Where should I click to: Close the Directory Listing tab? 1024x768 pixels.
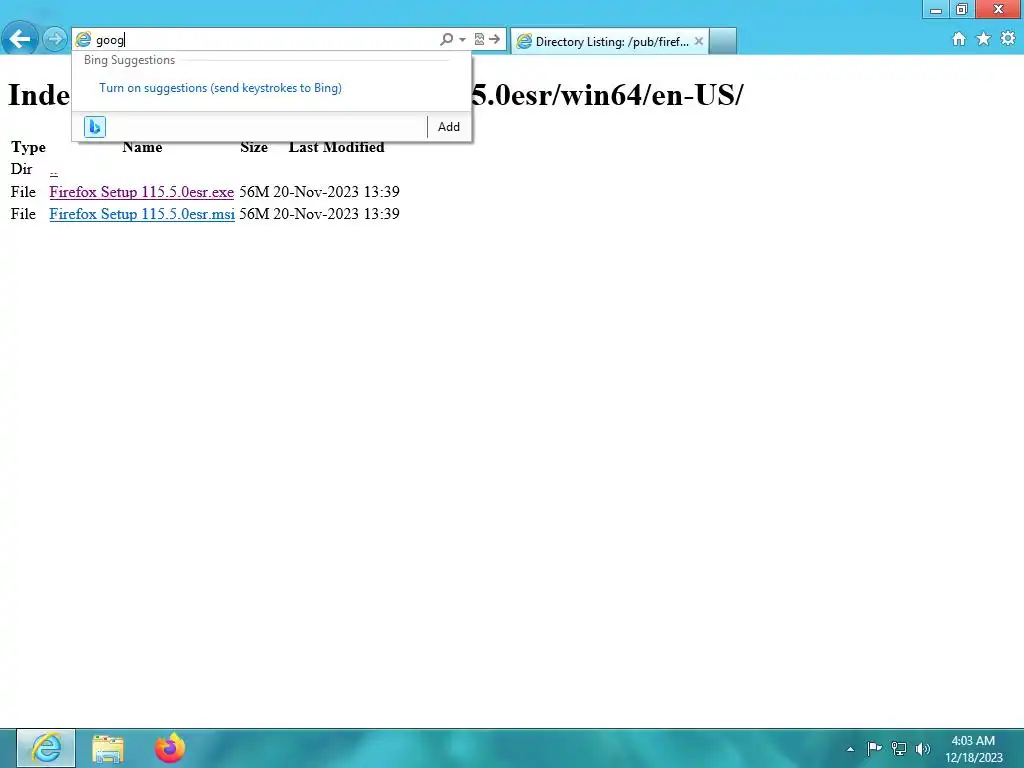point(699,41)
